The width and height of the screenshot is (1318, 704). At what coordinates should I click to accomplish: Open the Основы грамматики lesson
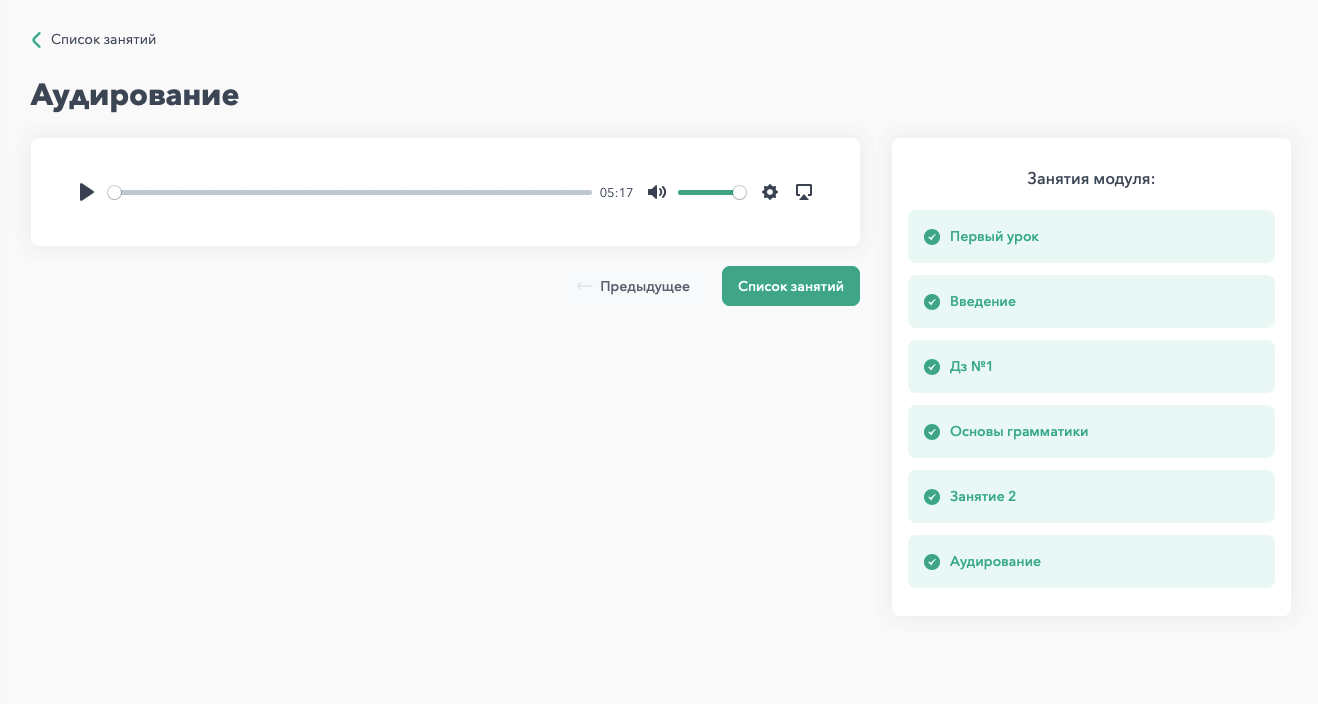[1091, 432]
